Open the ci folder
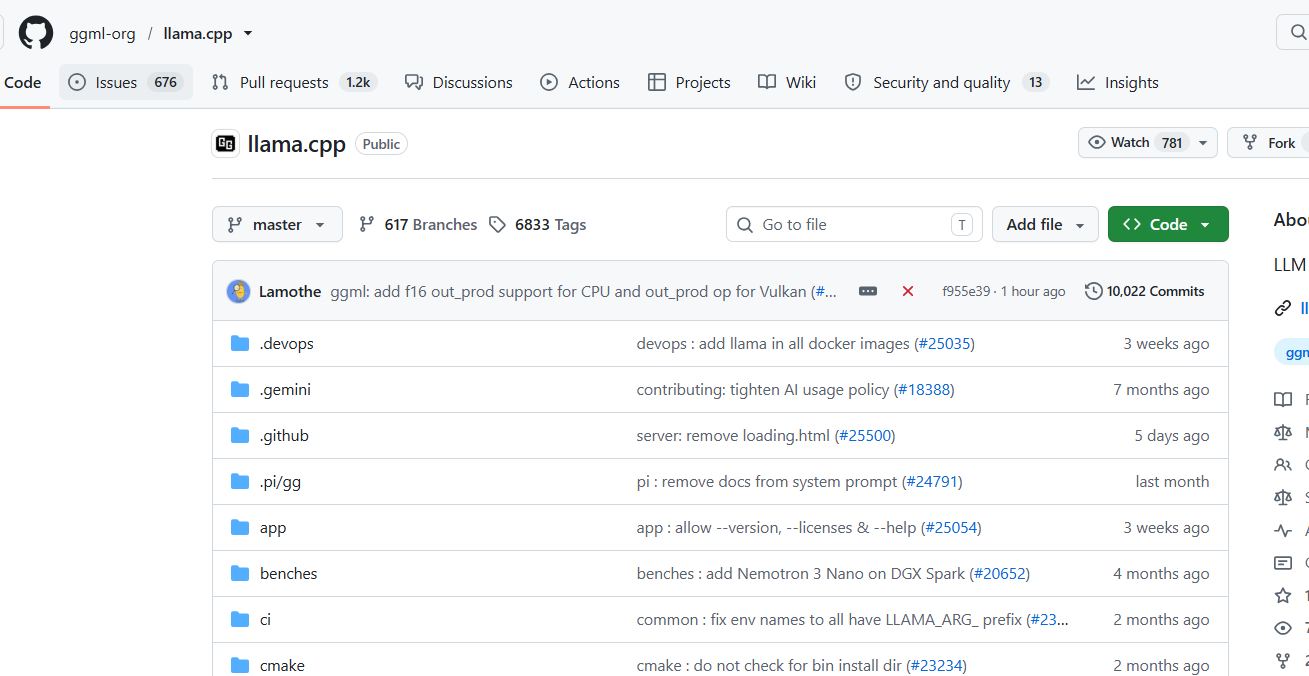The width and height of the screenshot is (1309, 676). coord(265,619)
